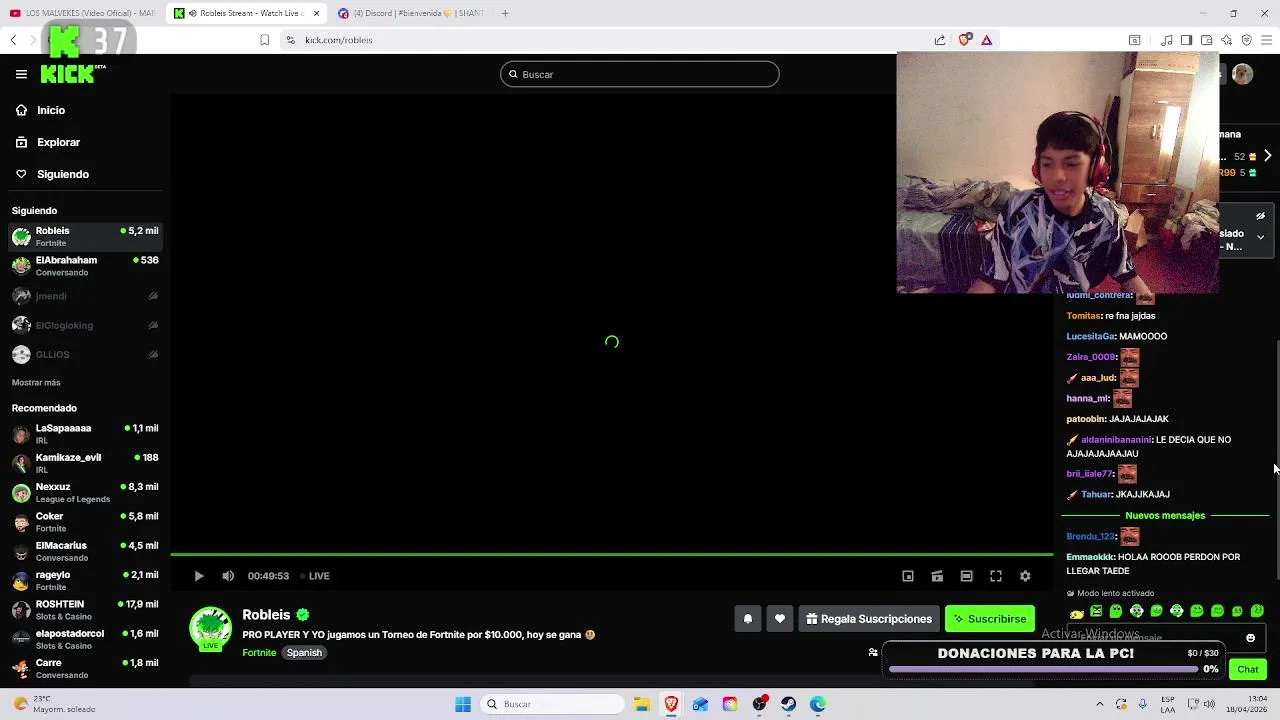Switch to the Discord browser tab
Image resolution: width=1280 pixels, height=720 pixels.
click(x=413, y=13)
